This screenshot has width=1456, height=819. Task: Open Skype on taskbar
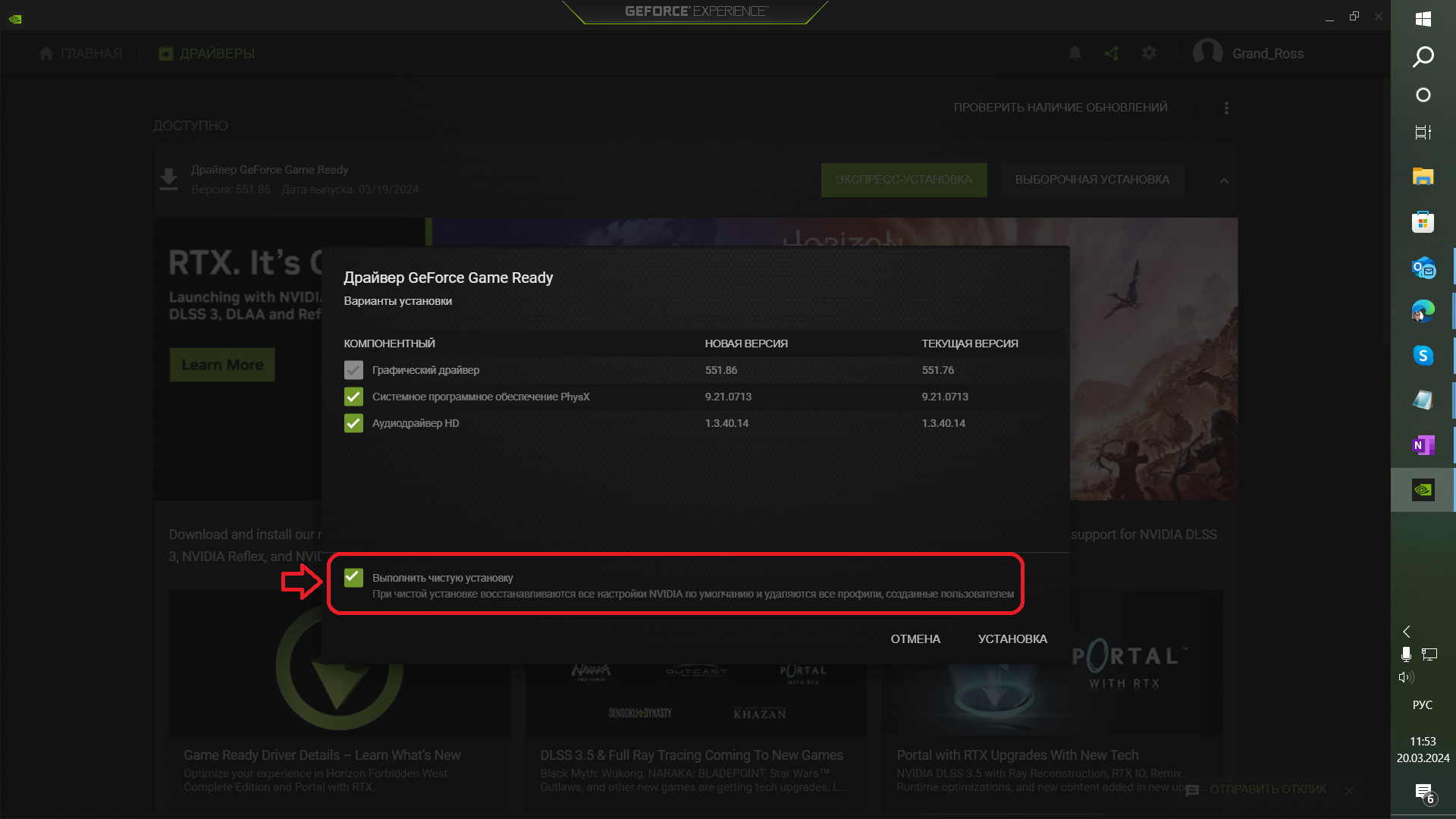[x=1423, y=356]
